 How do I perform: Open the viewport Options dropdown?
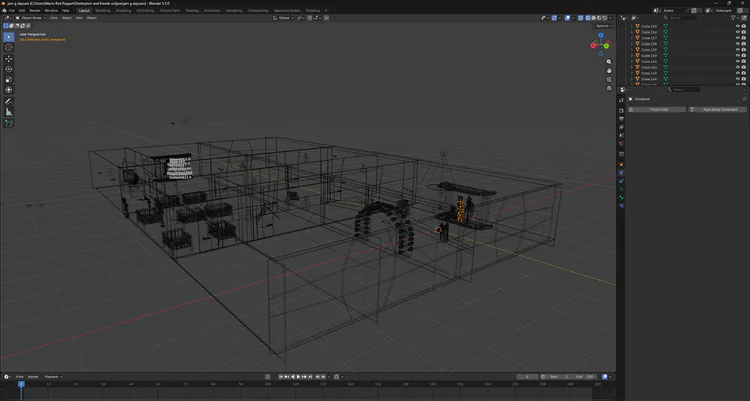603,26
